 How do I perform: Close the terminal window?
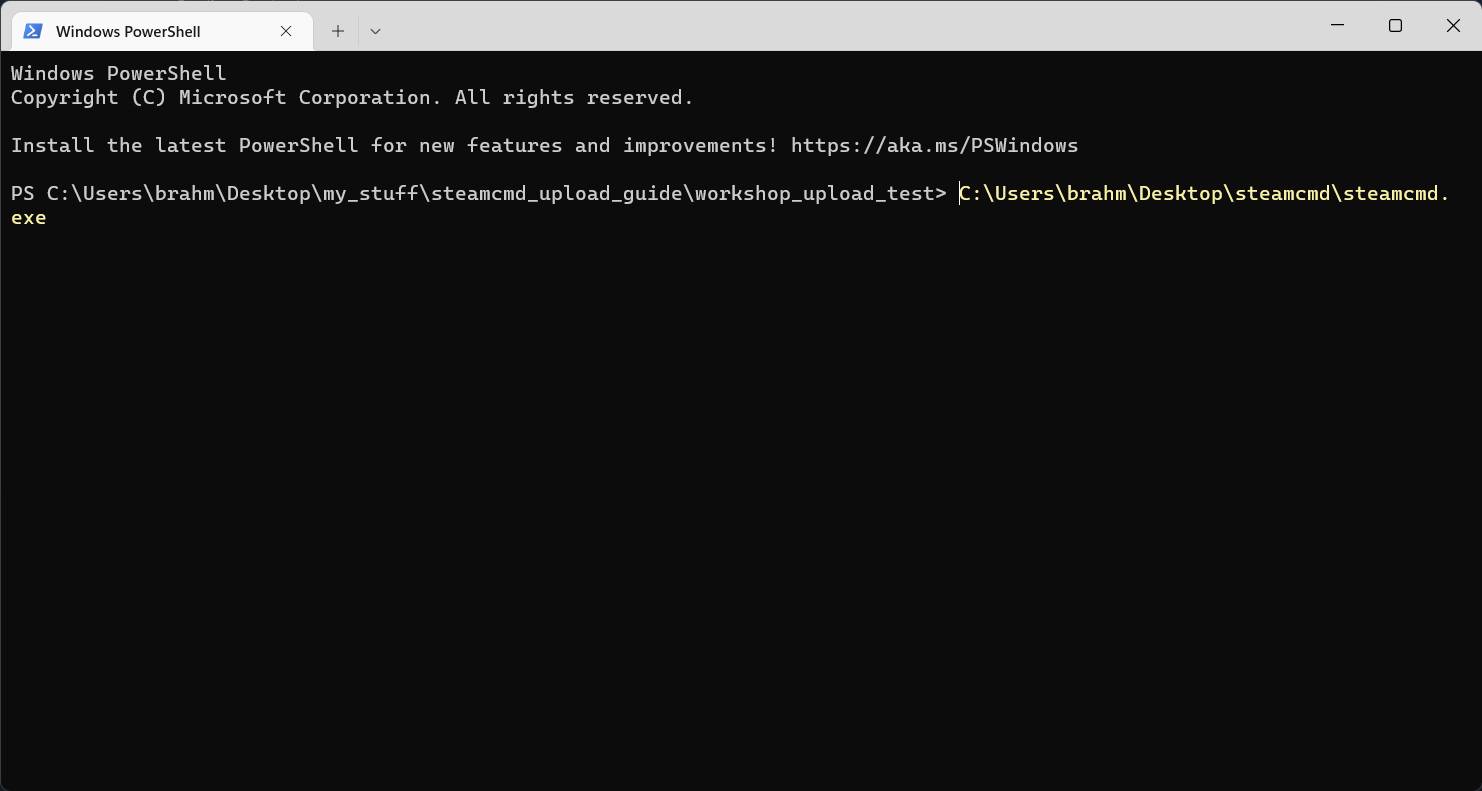click(x=1453, y=26)
